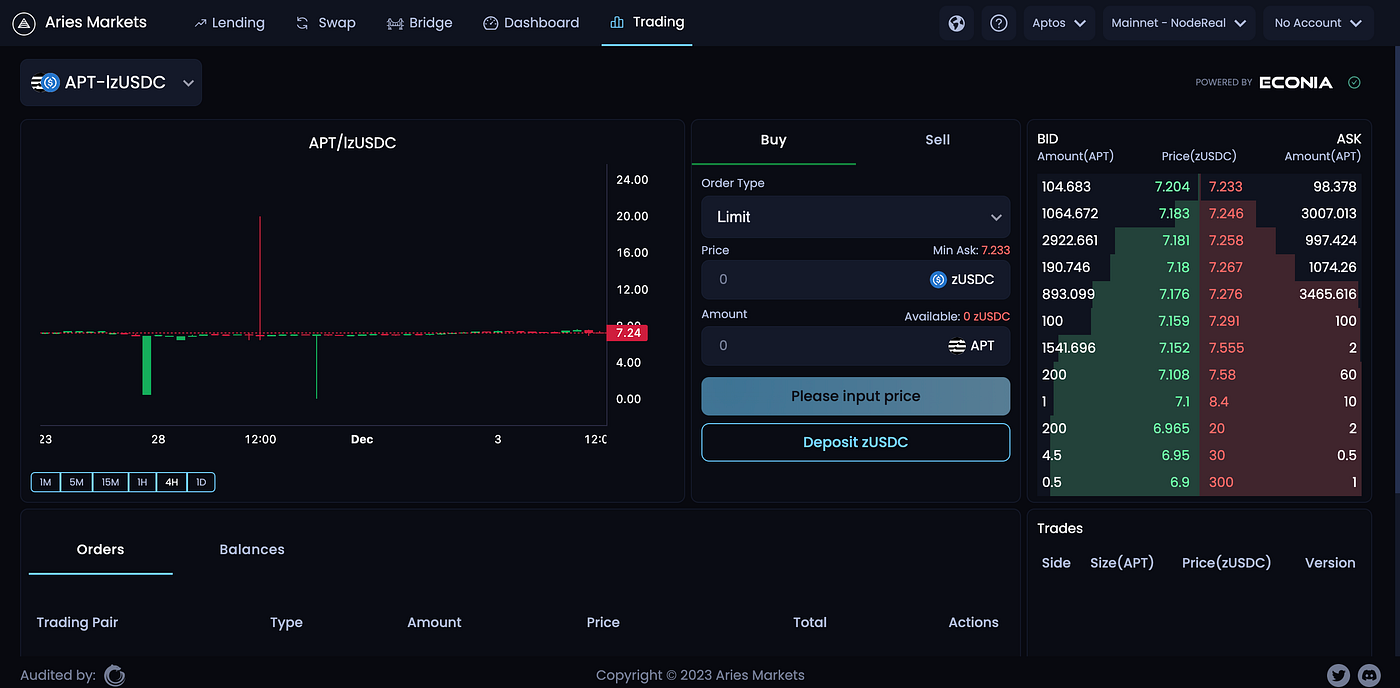Click ask price 7.258
The width and height of the screenshot is (1400, 688).
pyautogui.click(x=1226, y=241)
